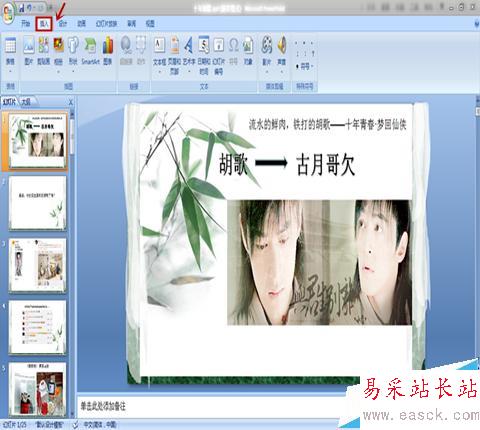Viewport: 480px width, 430px height.
Task: Switch to the 动画 Animations ribbon tab
Action: click(82, 24)
